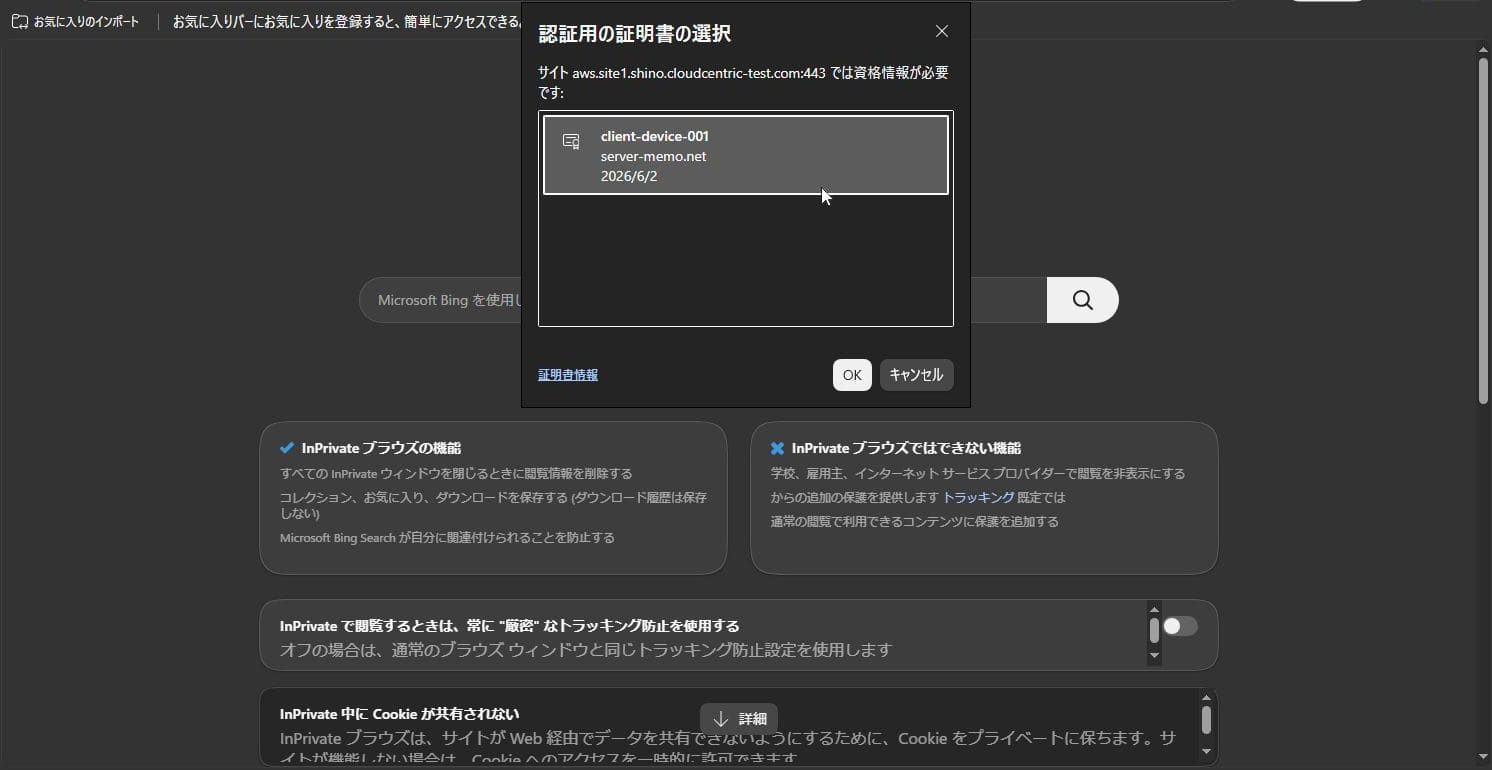The height and width of the screenshot is (770, 1492).
Task: Click the certificate icon beside client-device-001
Action: (571, 141)
